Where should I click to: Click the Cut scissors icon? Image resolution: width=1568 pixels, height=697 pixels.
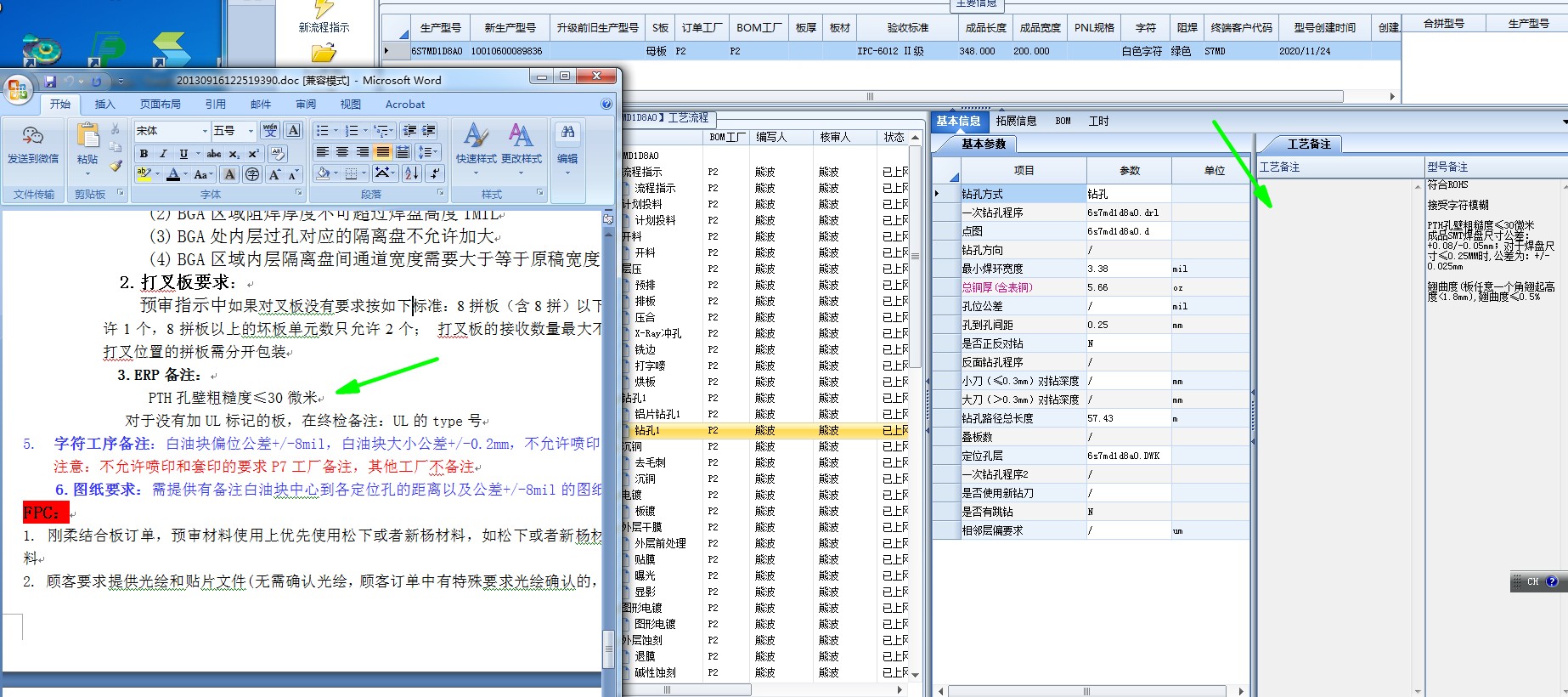[116, 129]
